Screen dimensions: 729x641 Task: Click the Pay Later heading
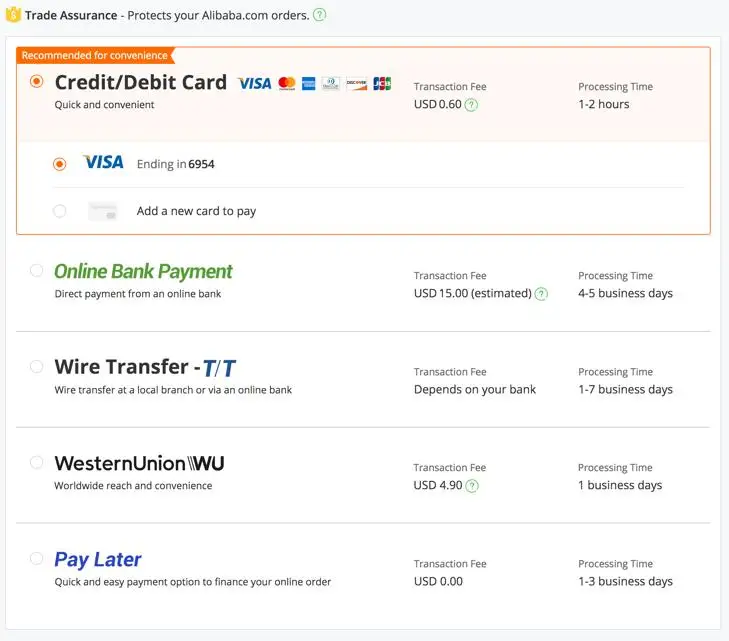(98, 560)
